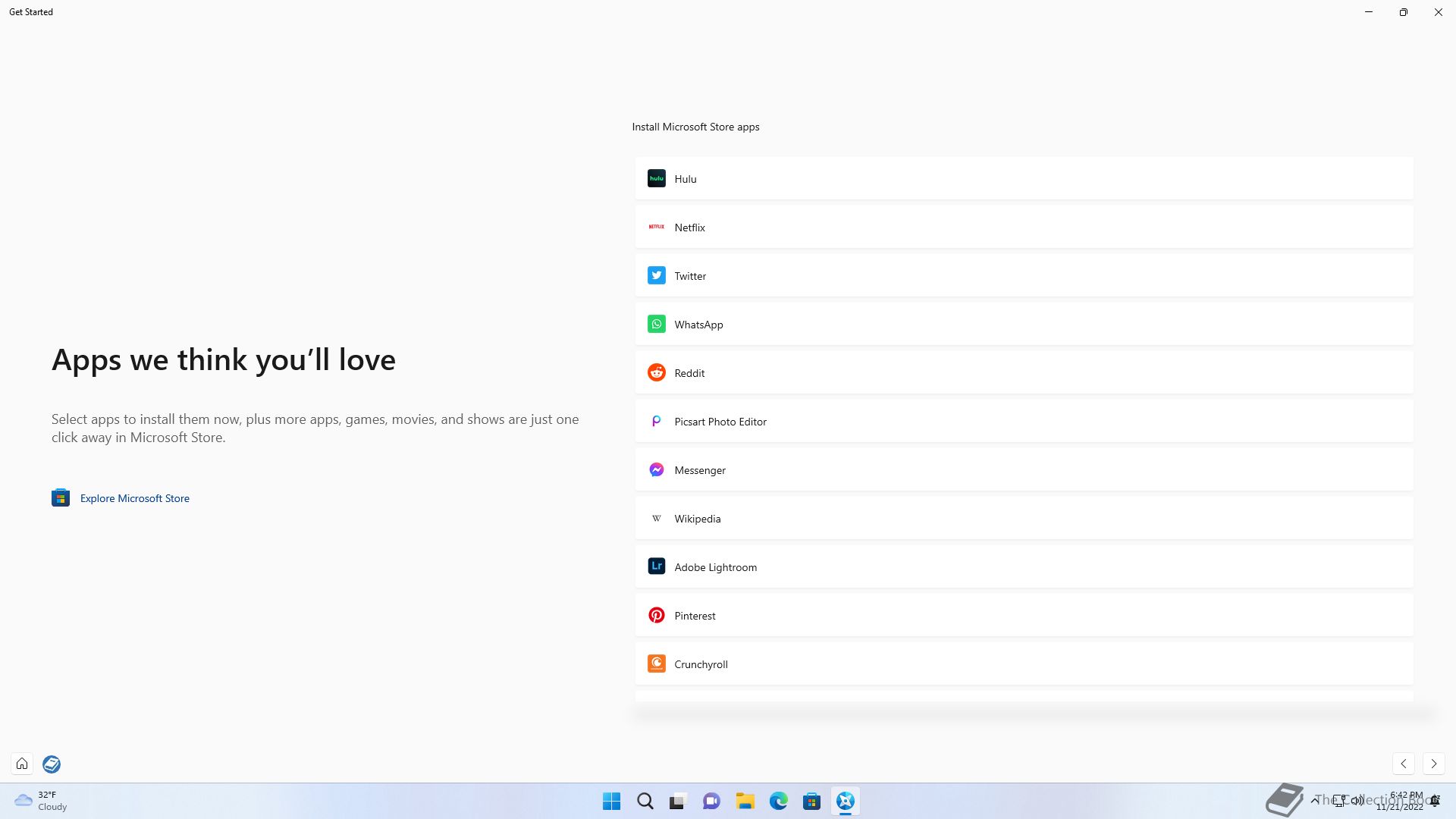Open the weather widget showing Cloudy
The height and width of the screenshot is (819, 1456).
pyautogui.click(x=42, y=801)
